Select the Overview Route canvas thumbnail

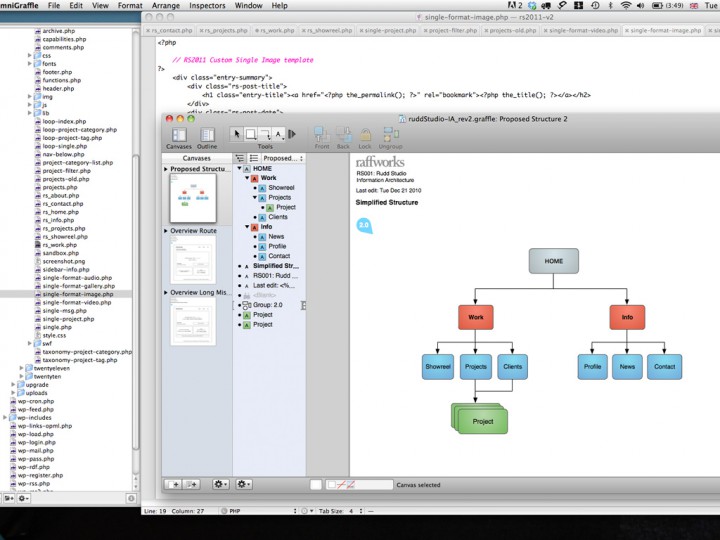(193, 260)
